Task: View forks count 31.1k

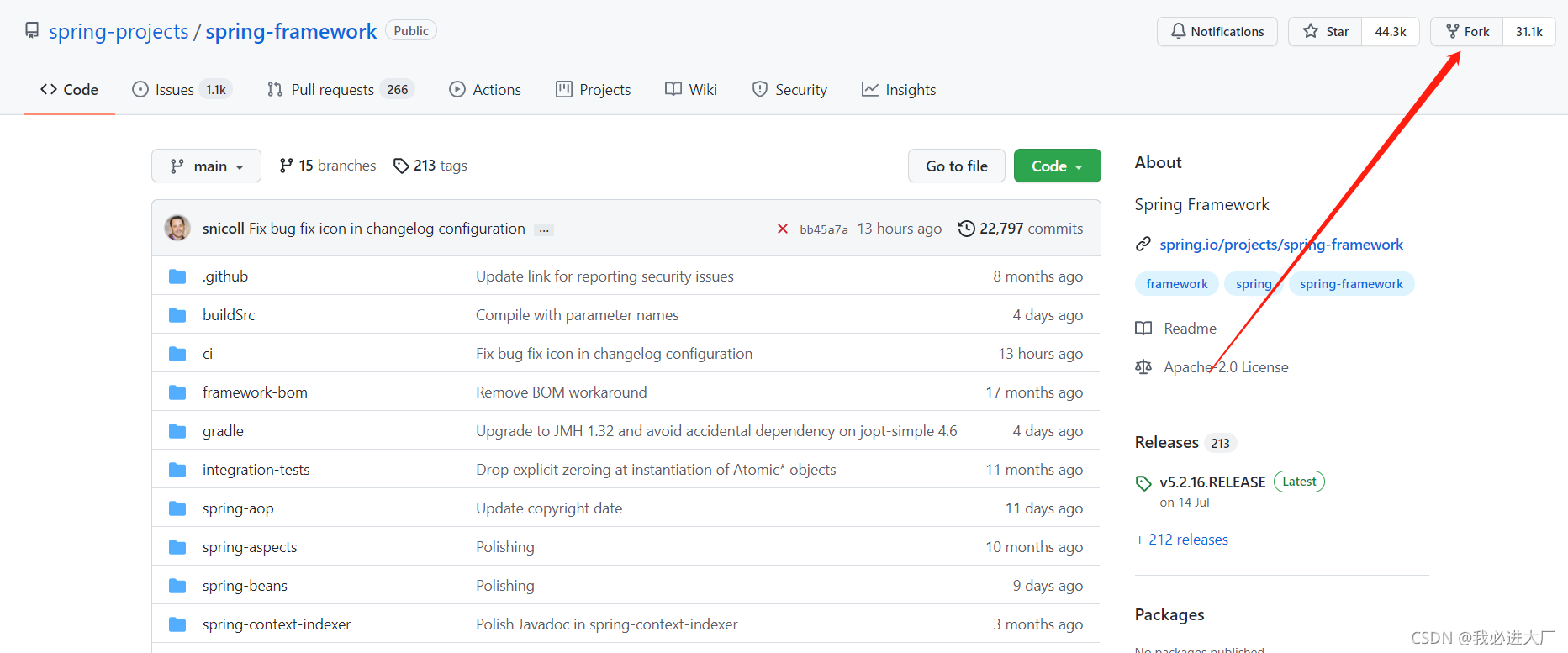Action: [x=1529, y=31]
